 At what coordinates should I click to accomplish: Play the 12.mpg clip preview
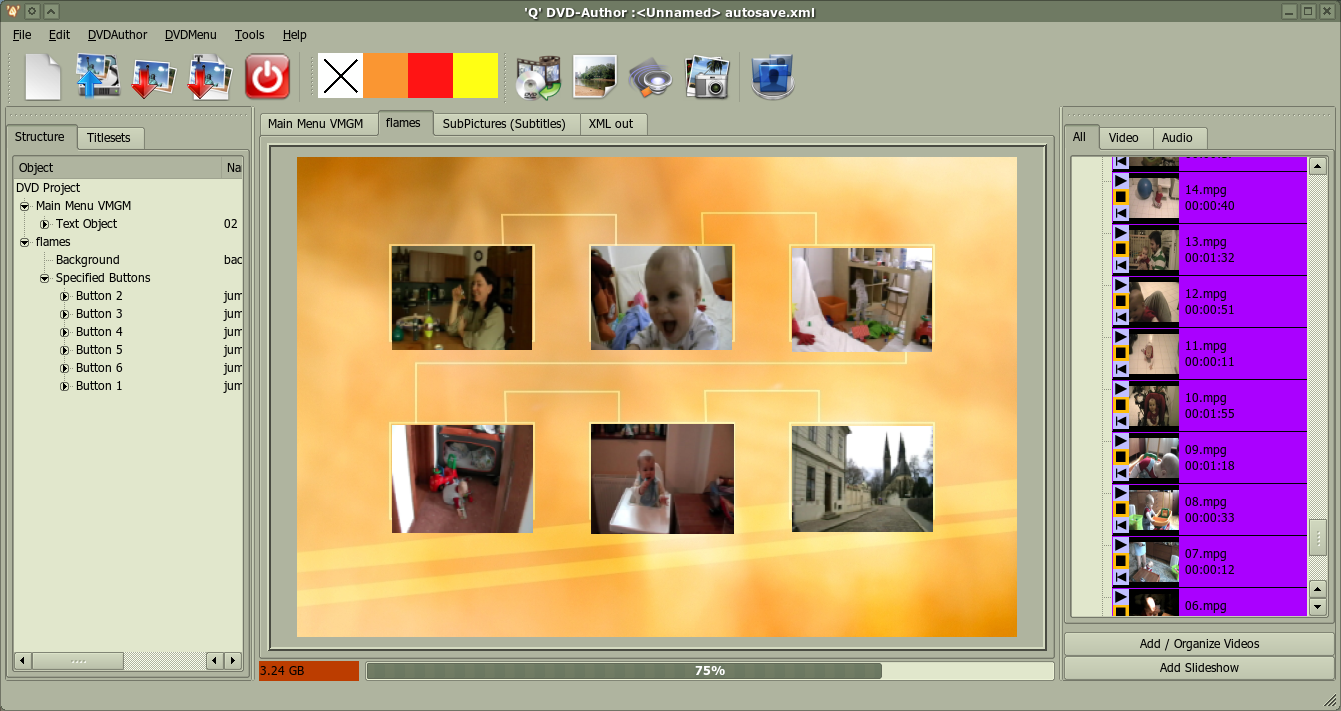(1120, 285)
